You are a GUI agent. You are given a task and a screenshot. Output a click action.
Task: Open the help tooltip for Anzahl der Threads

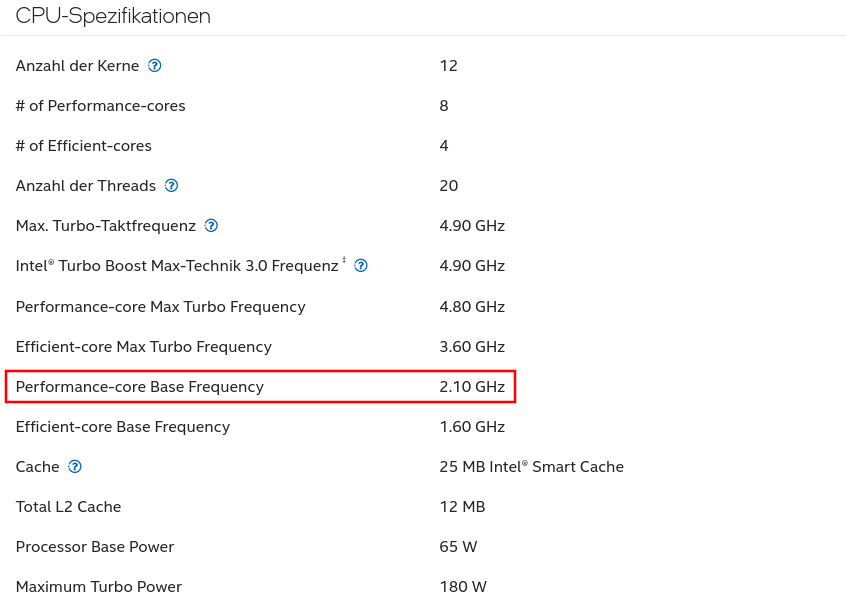pyautogui.click(x=171, y=186)
